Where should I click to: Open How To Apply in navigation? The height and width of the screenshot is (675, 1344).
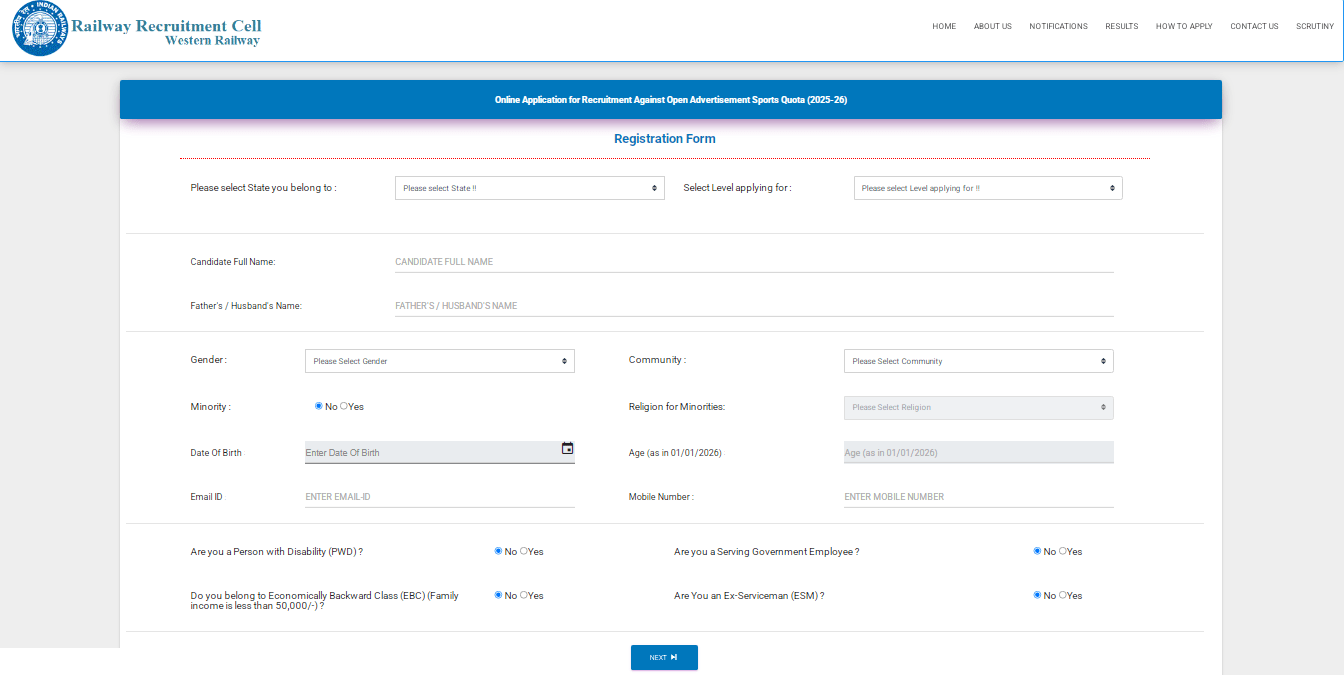pyautogui.click(x=1184, y=27)
